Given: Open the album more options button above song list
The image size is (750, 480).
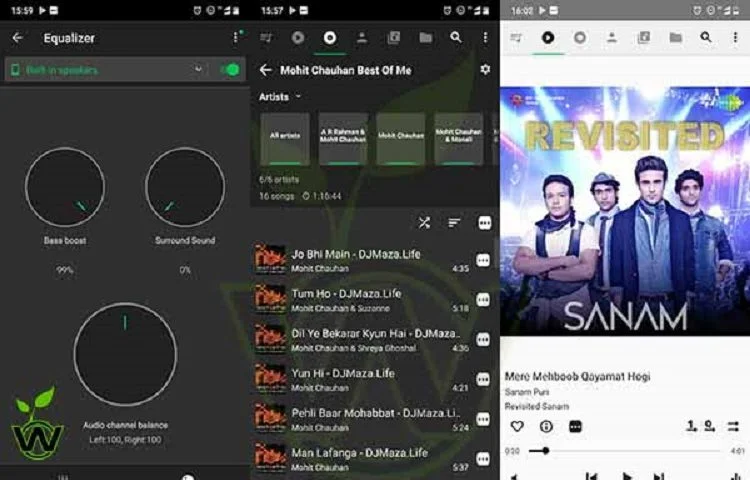Looking at the screenshot, I should 485,223.
